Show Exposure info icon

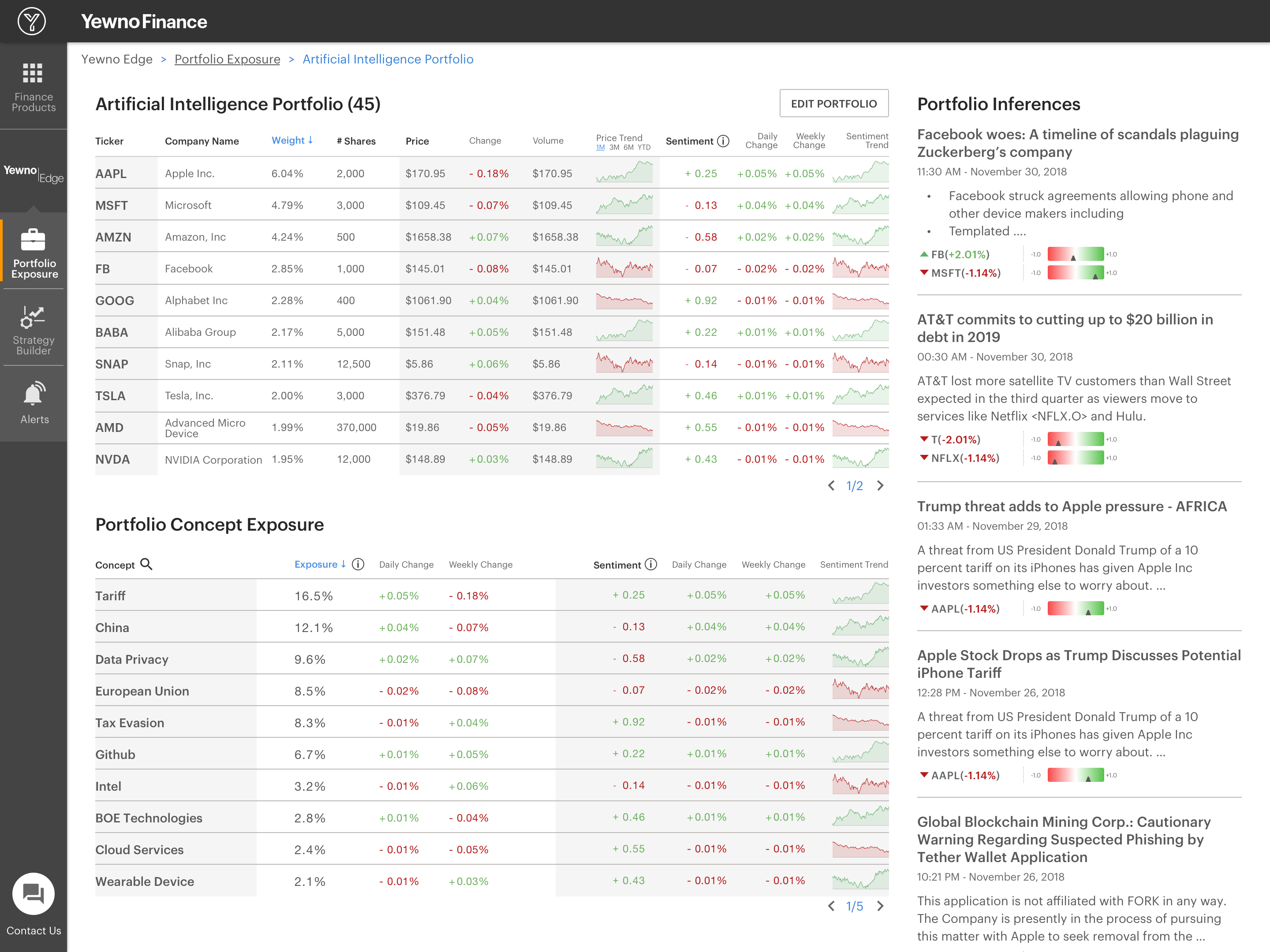(358, 564)
